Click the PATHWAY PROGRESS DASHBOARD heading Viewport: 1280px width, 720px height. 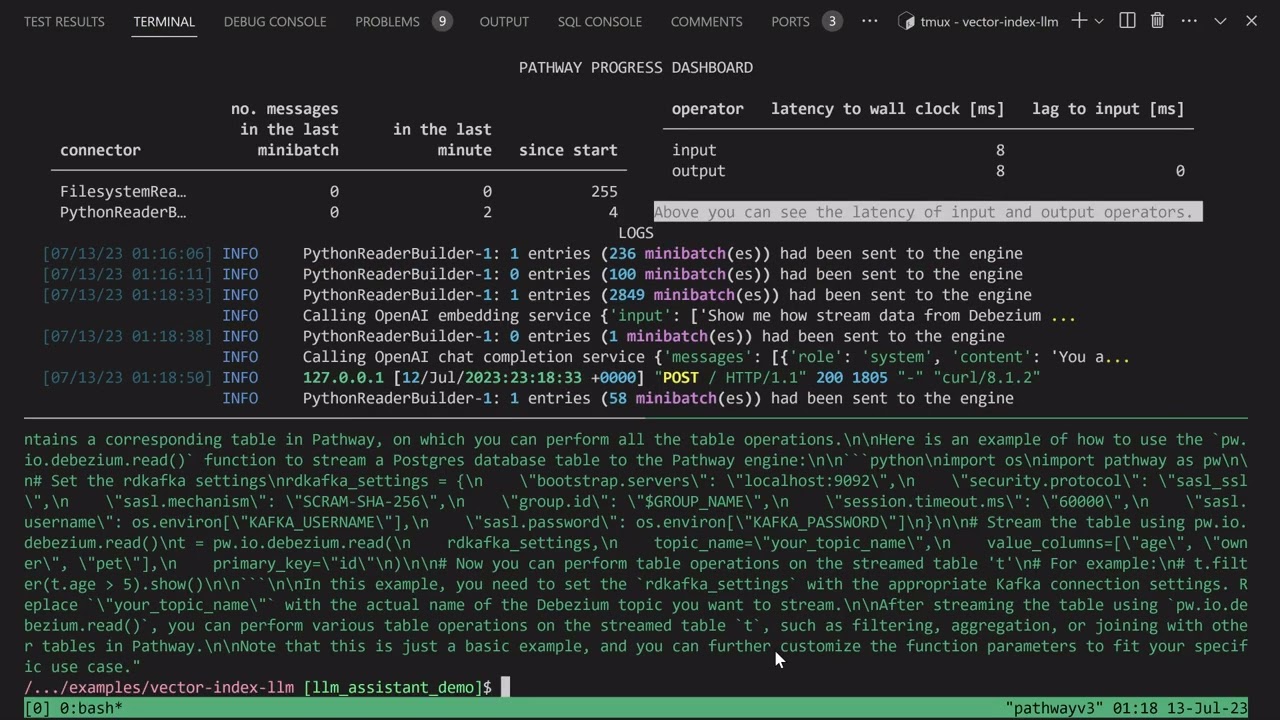(x=636, y=67)
